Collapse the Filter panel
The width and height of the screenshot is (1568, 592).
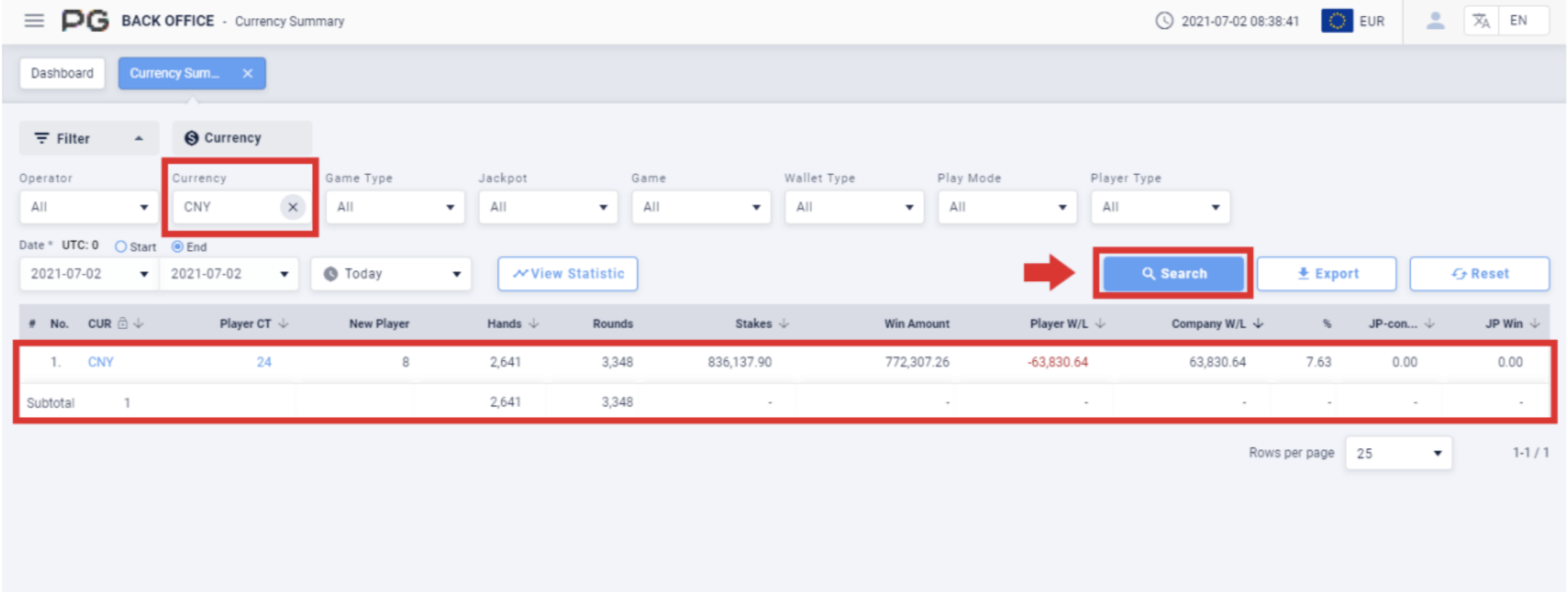(x=89, y=138)
